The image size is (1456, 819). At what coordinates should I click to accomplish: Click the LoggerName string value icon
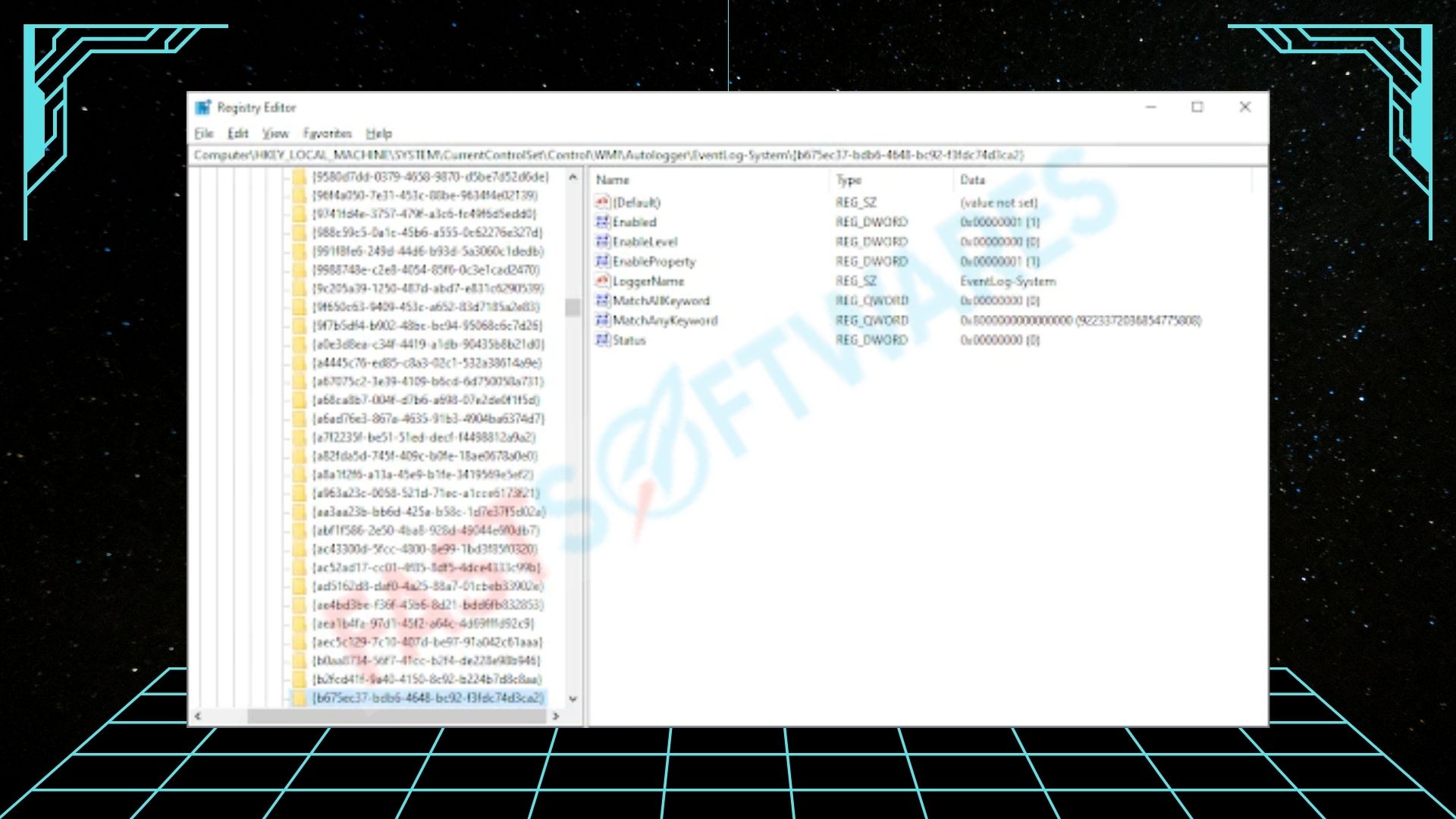point(603,281)
